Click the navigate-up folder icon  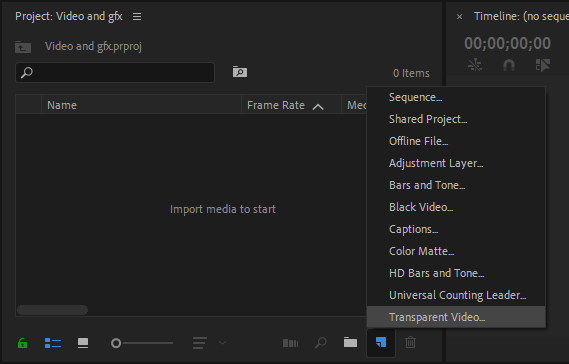tap(23, 47)
